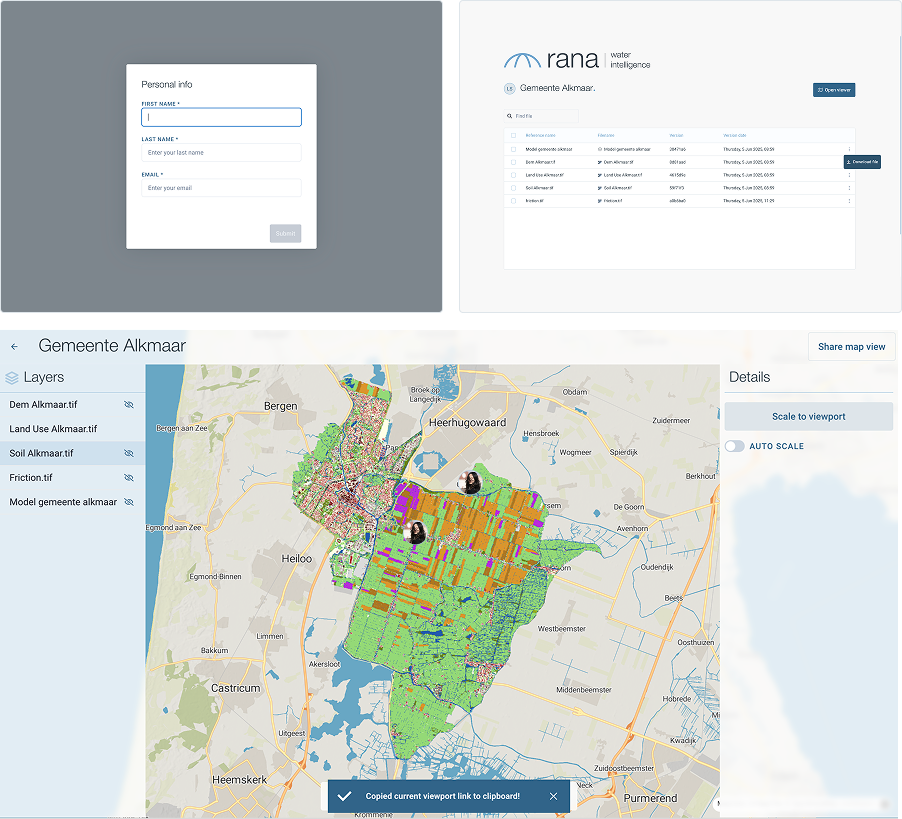Click the lower user avatar marker on map
This screenshot has height=819, width=902.
point(417,532)
